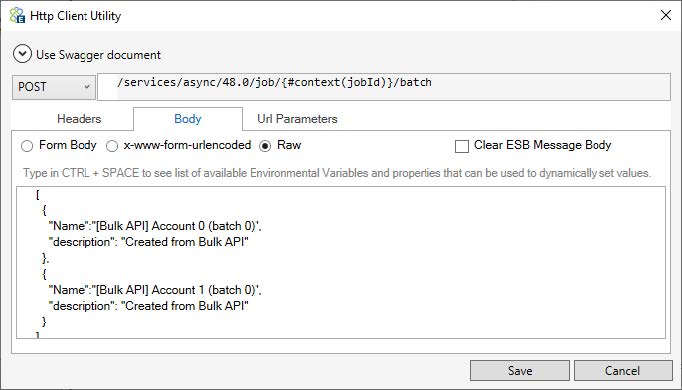Select the Raw body option
The height and width of the screenshot is (390, 682).
265,146
